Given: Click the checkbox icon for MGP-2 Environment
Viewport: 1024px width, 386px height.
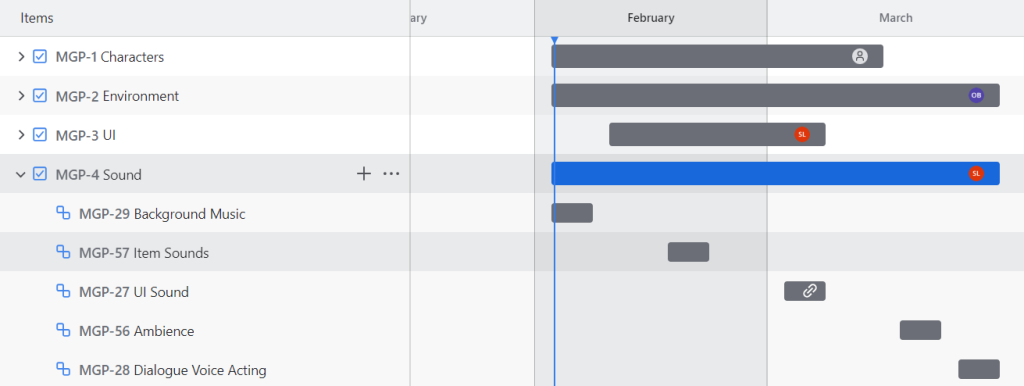Looking at the screenshot, I should [x=40, y=96].
